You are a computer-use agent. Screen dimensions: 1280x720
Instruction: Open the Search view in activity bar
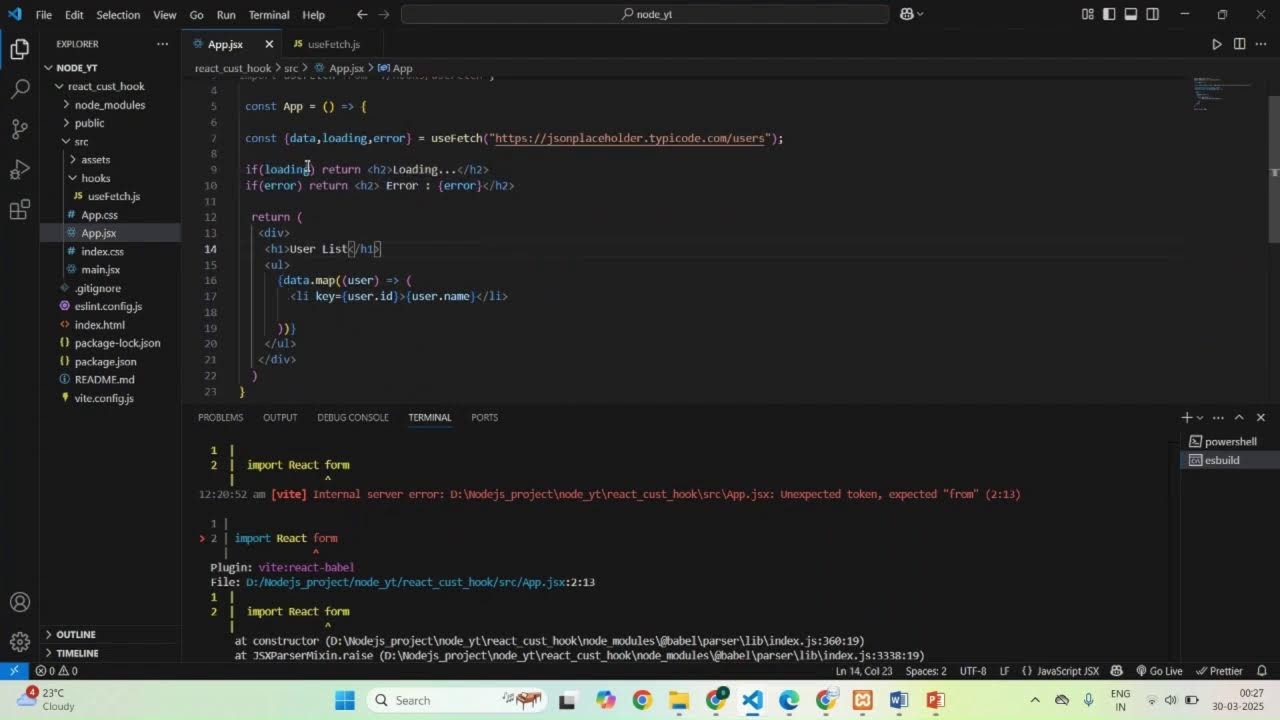(x=19, y=89)
